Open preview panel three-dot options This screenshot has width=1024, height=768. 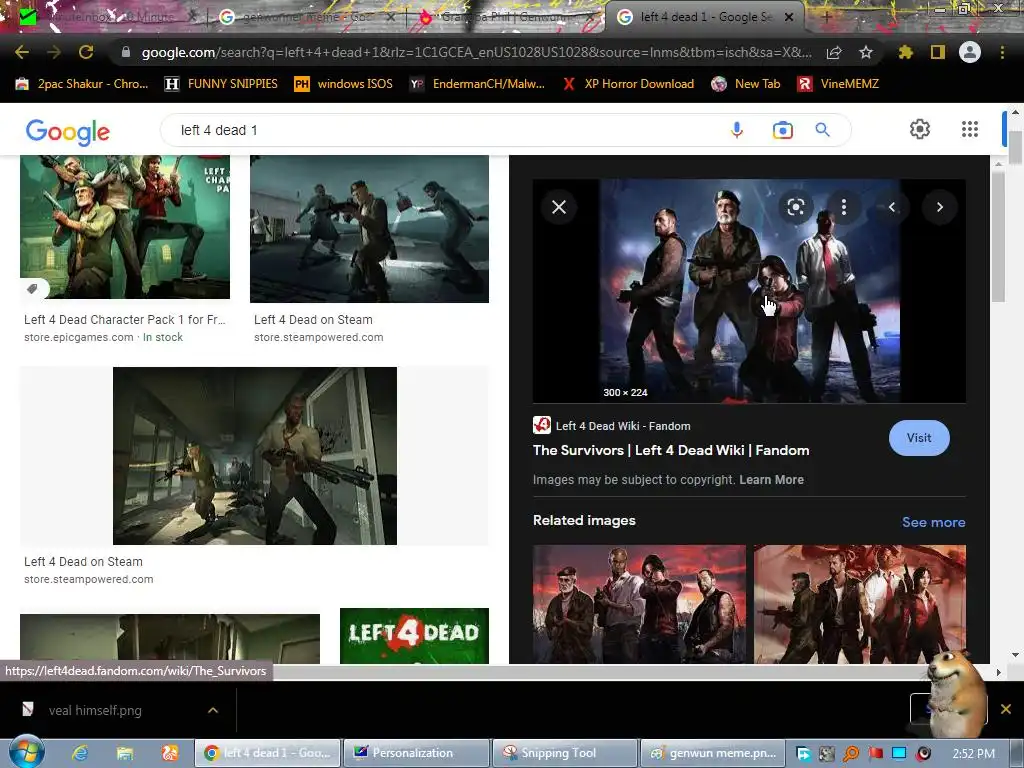click(844, 207)
